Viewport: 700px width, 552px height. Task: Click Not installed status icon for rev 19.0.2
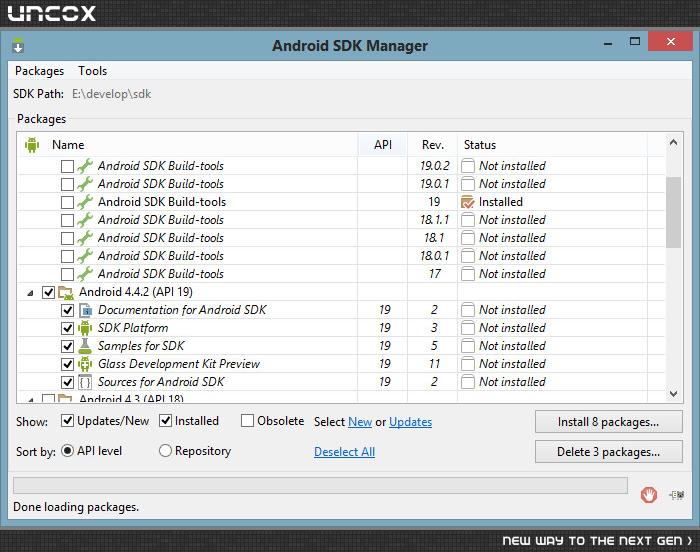pos(467,166)
